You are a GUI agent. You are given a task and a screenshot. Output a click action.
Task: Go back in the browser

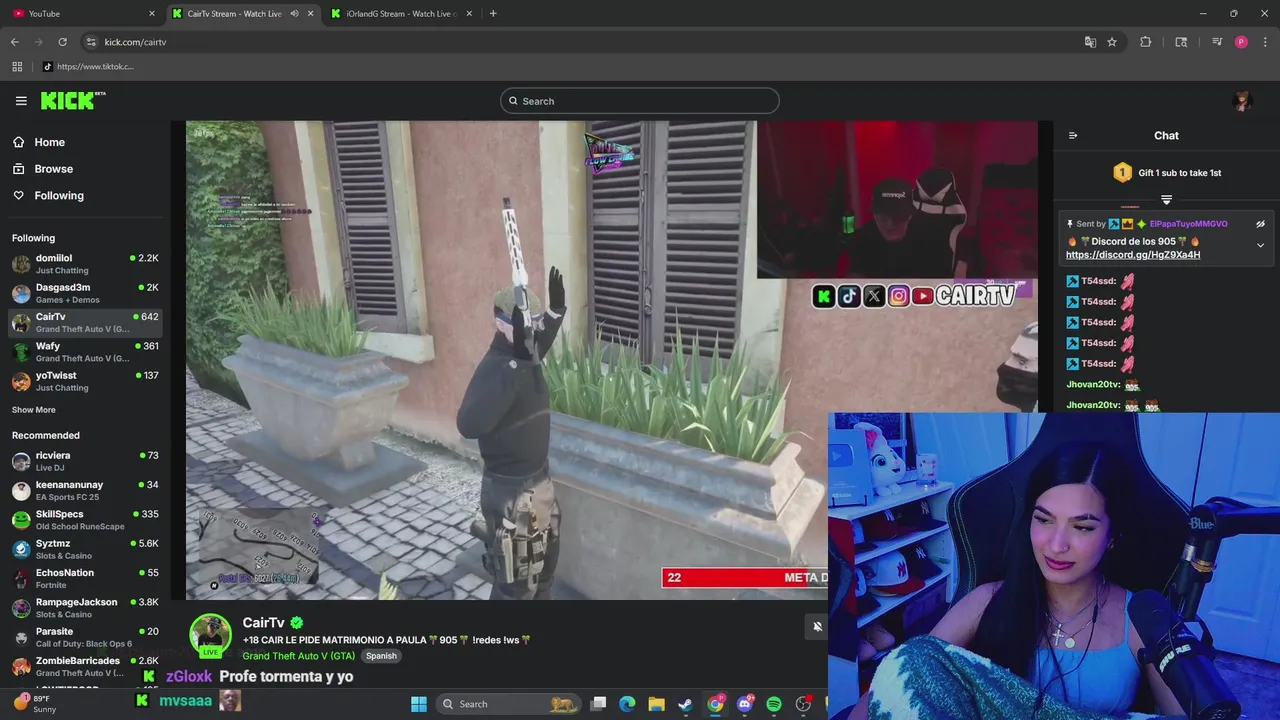point(15,42)
